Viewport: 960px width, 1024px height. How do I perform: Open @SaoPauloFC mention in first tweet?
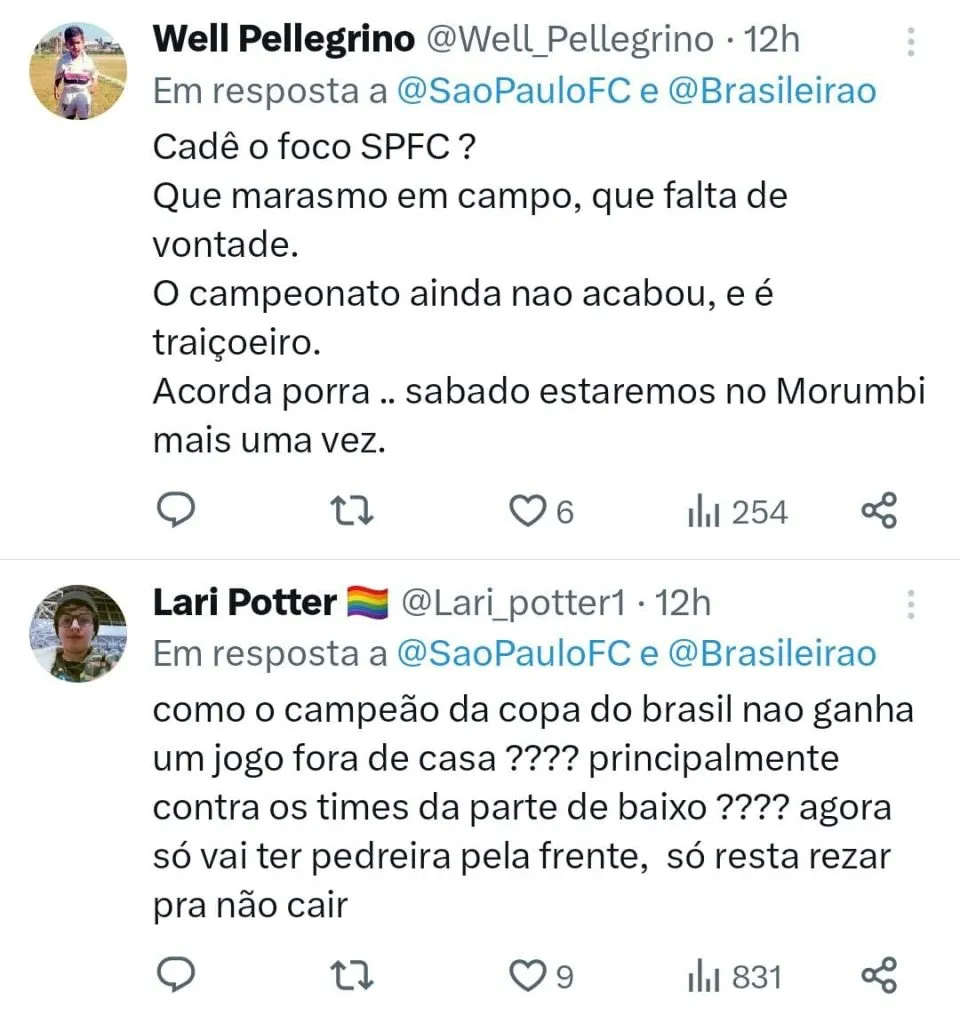(x=514, y=91)
